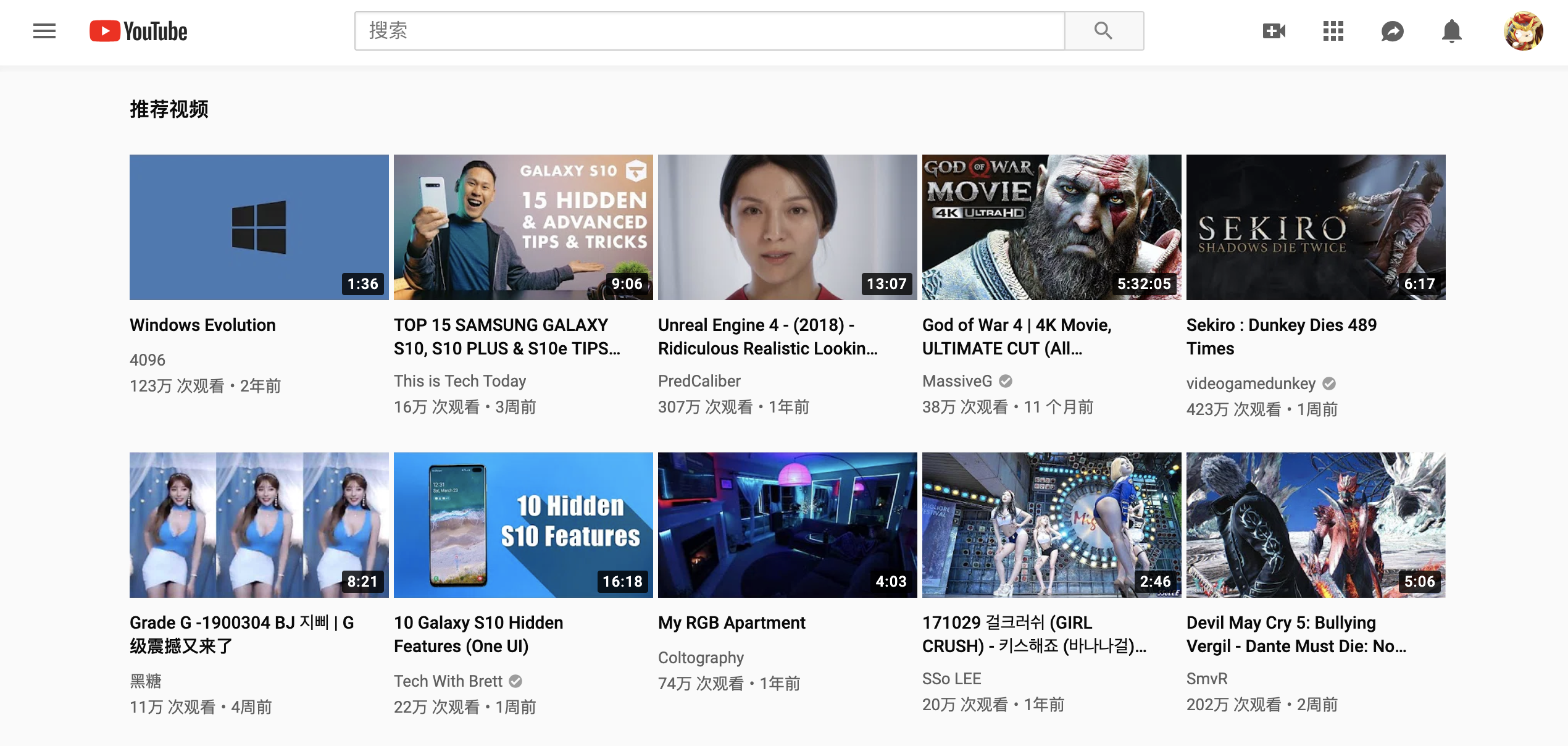
Task: Open the hamburger guide menu
Action: coord(44,31)
